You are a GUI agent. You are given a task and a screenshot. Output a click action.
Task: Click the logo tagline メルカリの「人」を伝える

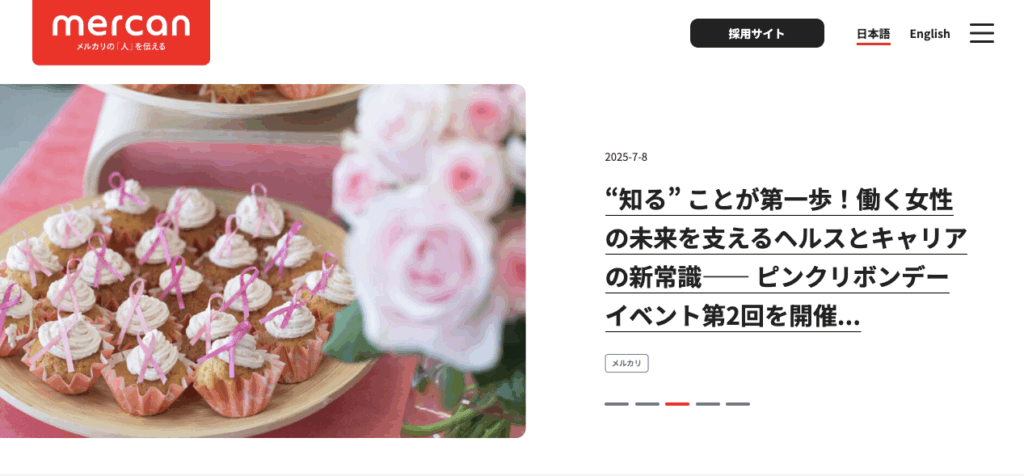[x=121, y=46]
